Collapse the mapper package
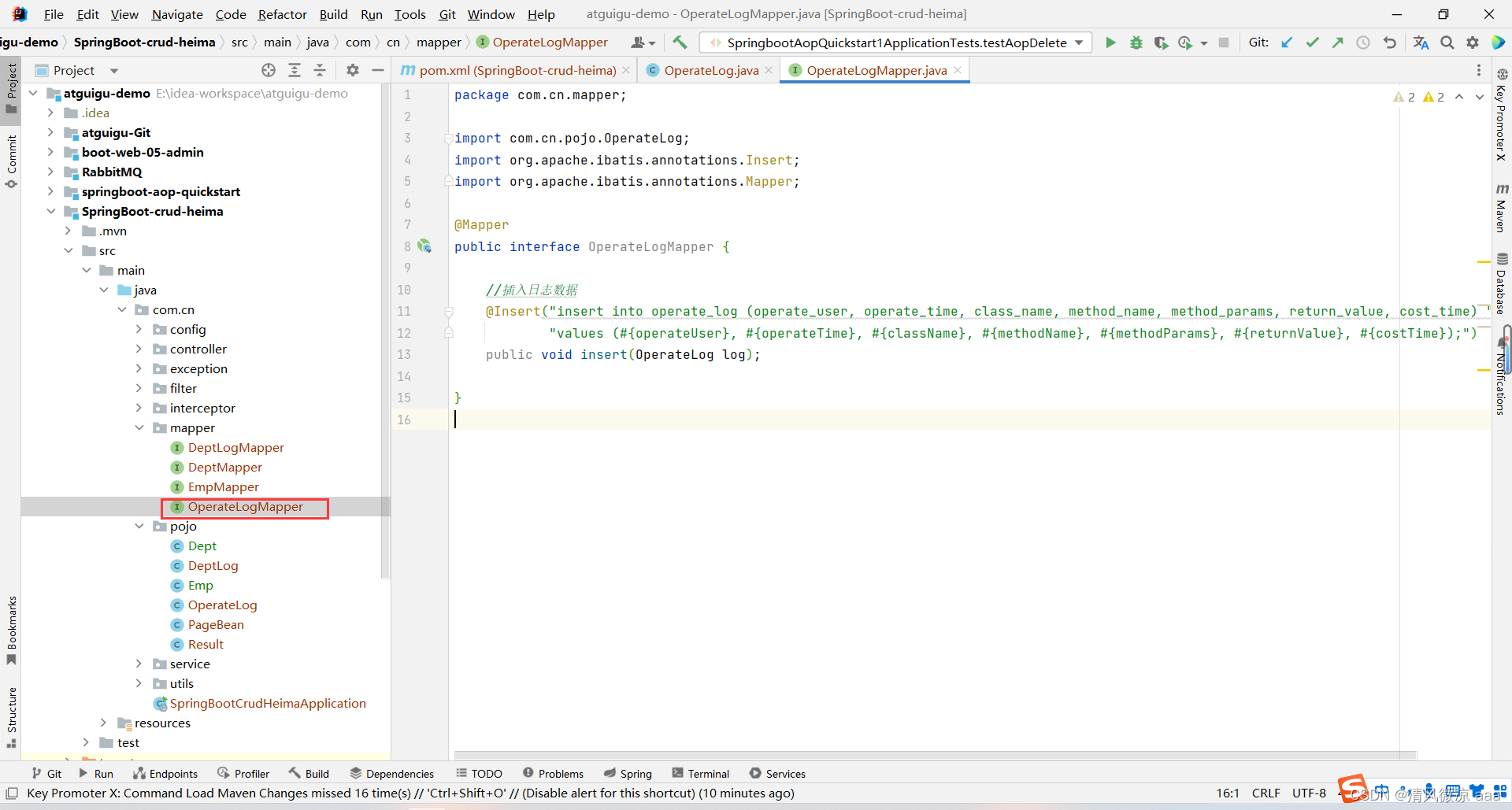Image resolution: width=1512 pixels, height=810 pixels. [x=139, y=427]
